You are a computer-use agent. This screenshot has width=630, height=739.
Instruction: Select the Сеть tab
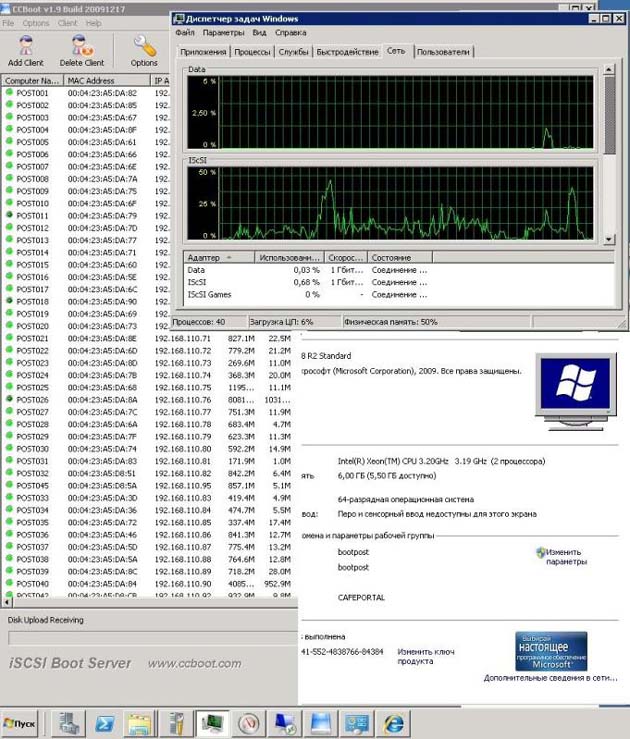pos(396,51)
